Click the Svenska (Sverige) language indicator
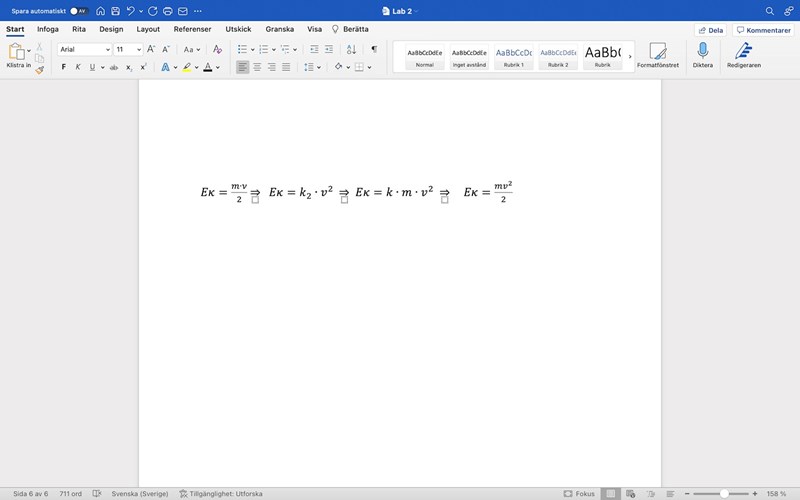 pyautogui.click(x=139, y=494)
